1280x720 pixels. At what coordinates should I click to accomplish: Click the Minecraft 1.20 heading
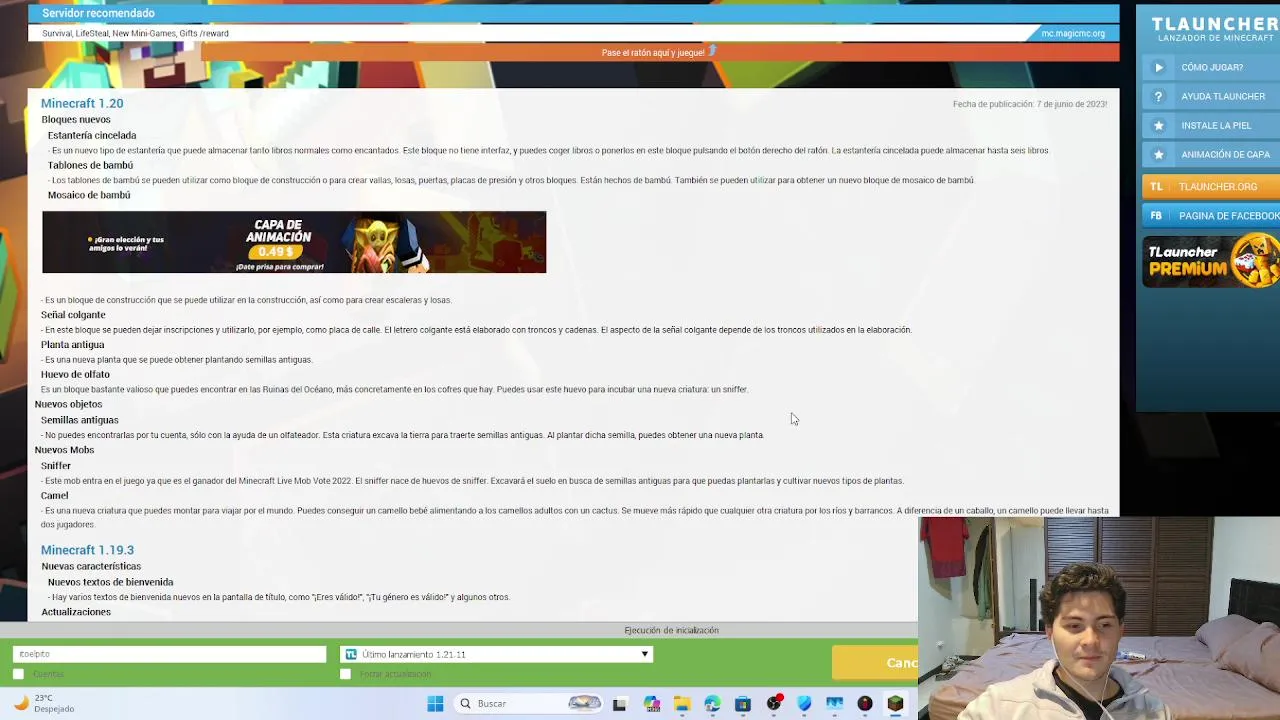[x=82, y=103]
